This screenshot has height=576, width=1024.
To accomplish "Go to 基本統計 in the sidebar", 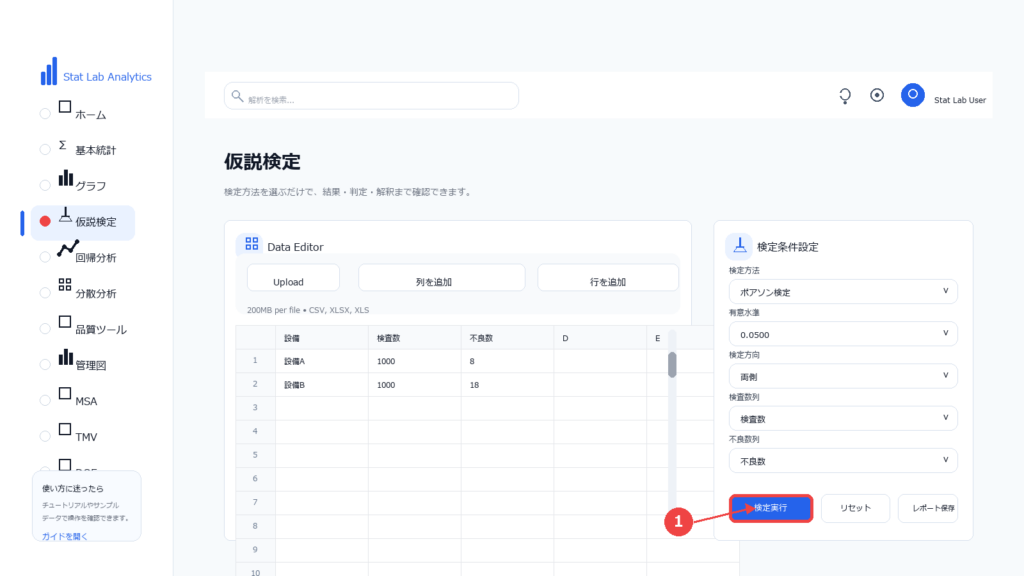I will (95, 150).
